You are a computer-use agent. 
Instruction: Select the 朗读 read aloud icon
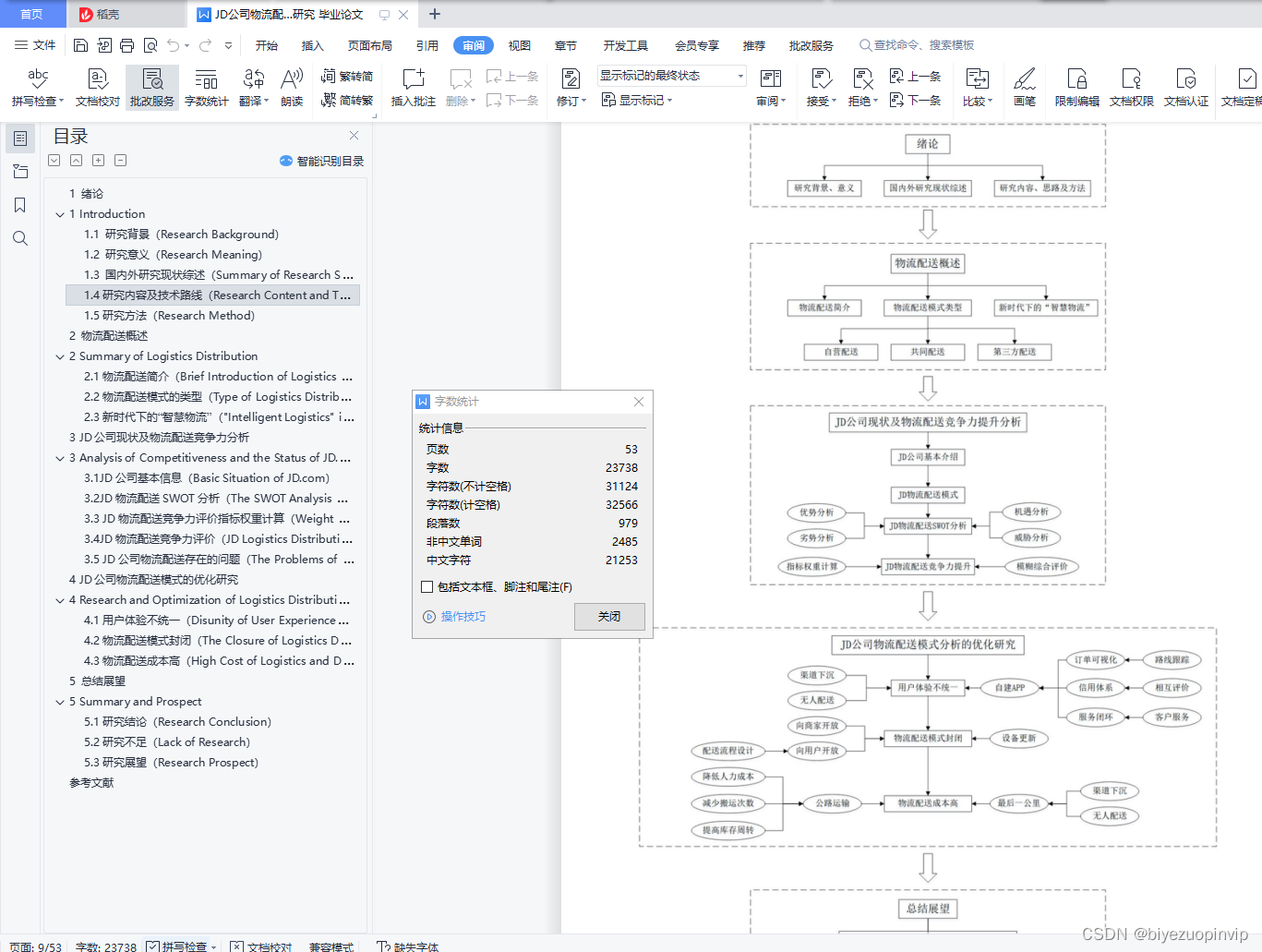(292, 88)
